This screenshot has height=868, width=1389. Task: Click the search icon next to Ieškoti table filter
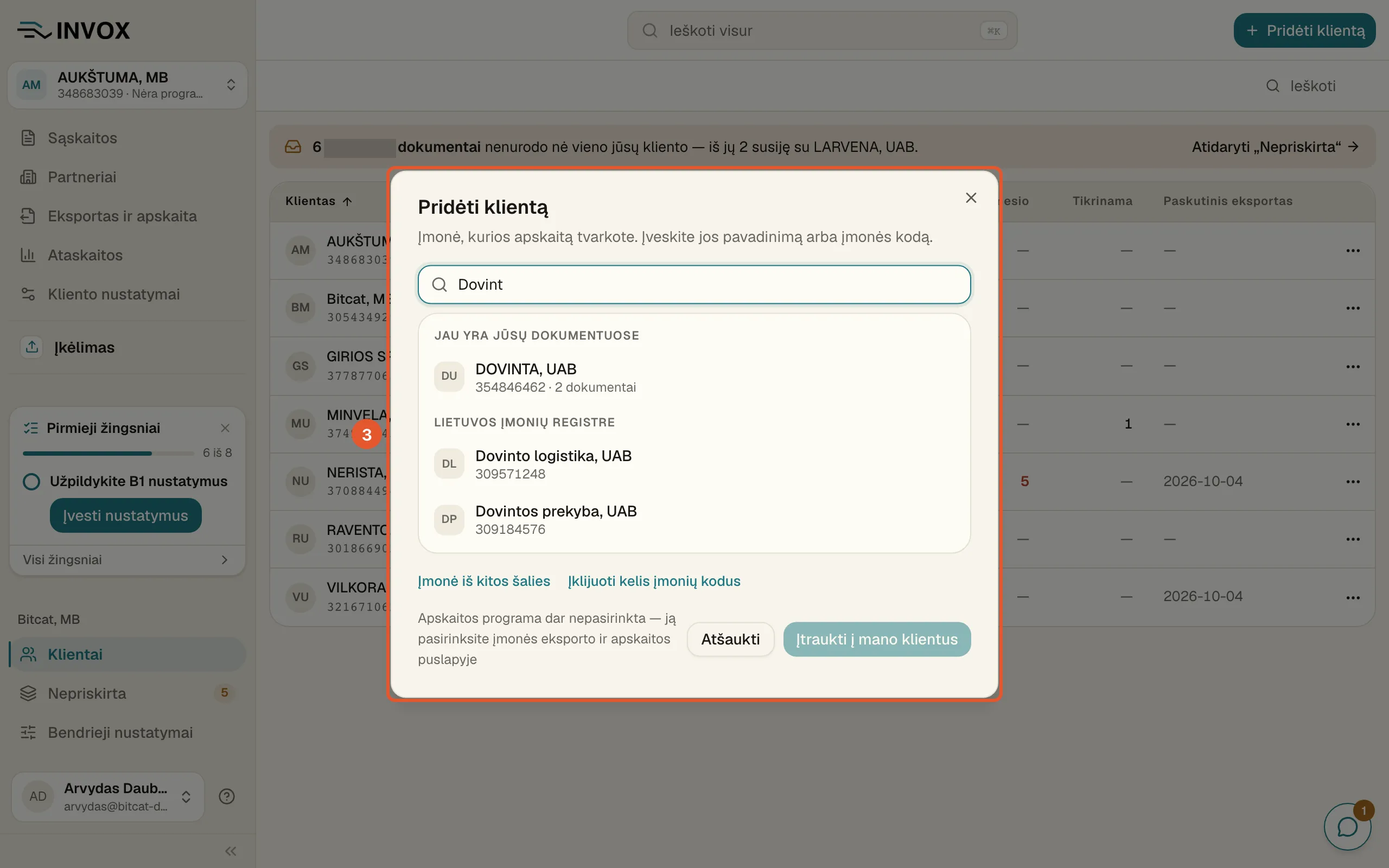1272,86
